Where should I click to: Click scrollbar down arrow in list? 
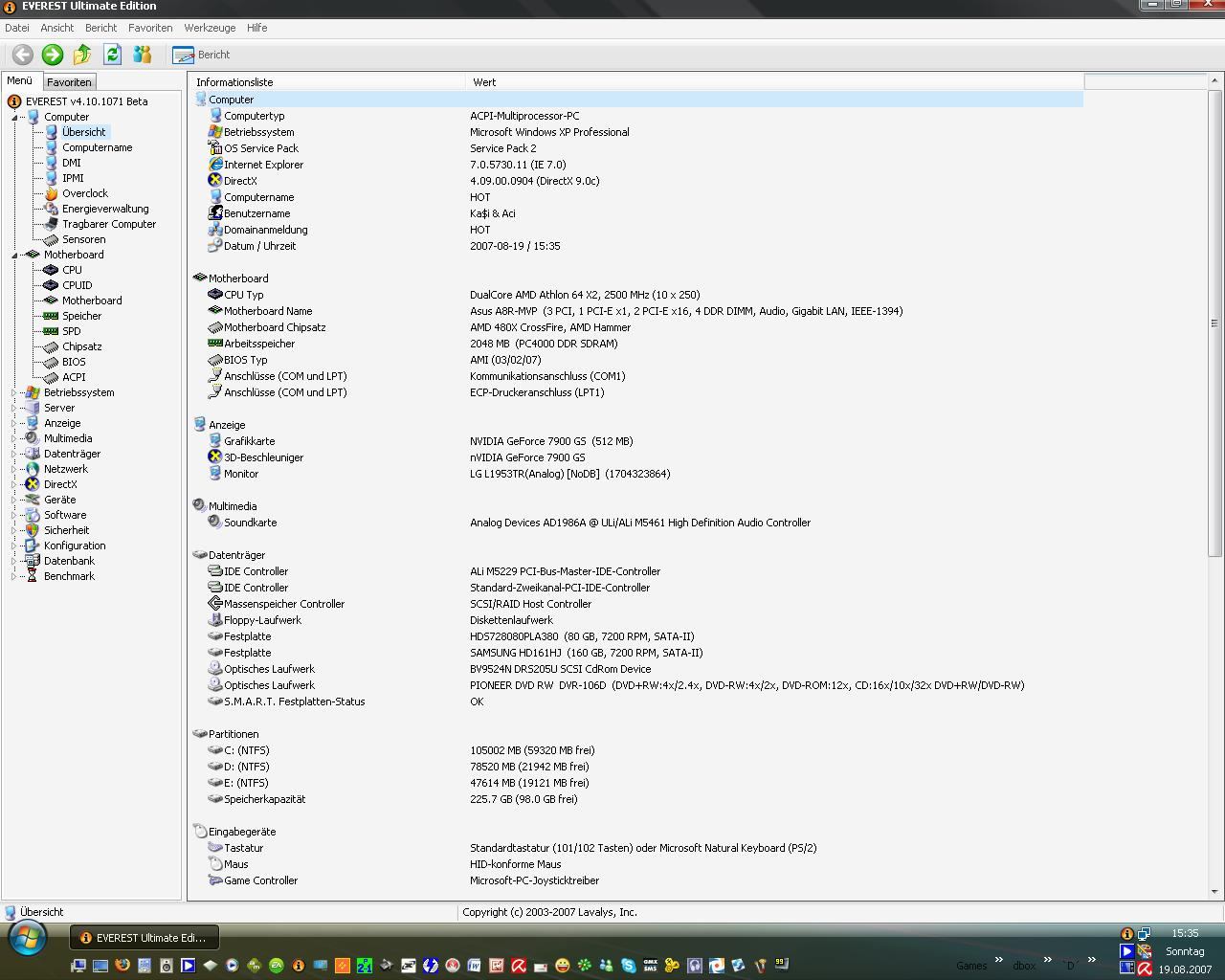click(x=1214, y=891)
